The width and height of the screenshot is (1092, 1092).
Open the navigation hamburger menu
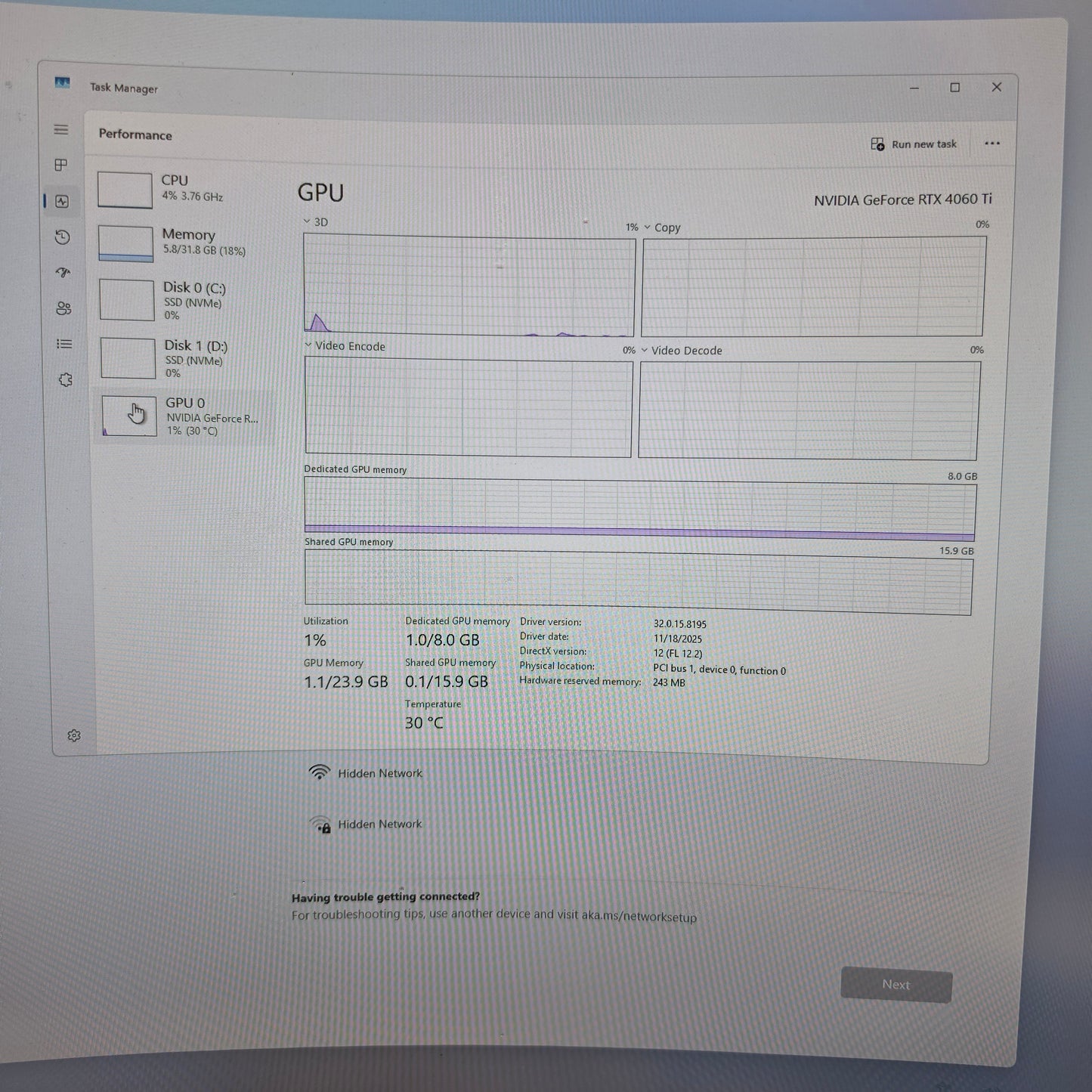pos(61,130)
